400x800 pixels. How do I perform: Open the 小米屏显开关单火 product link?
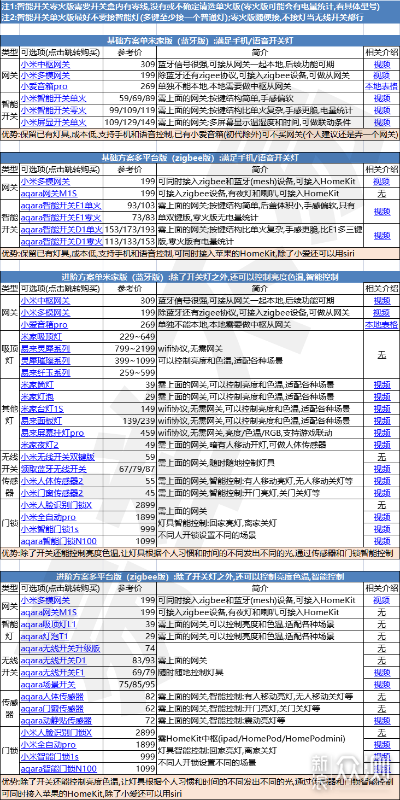coord(53,122)
